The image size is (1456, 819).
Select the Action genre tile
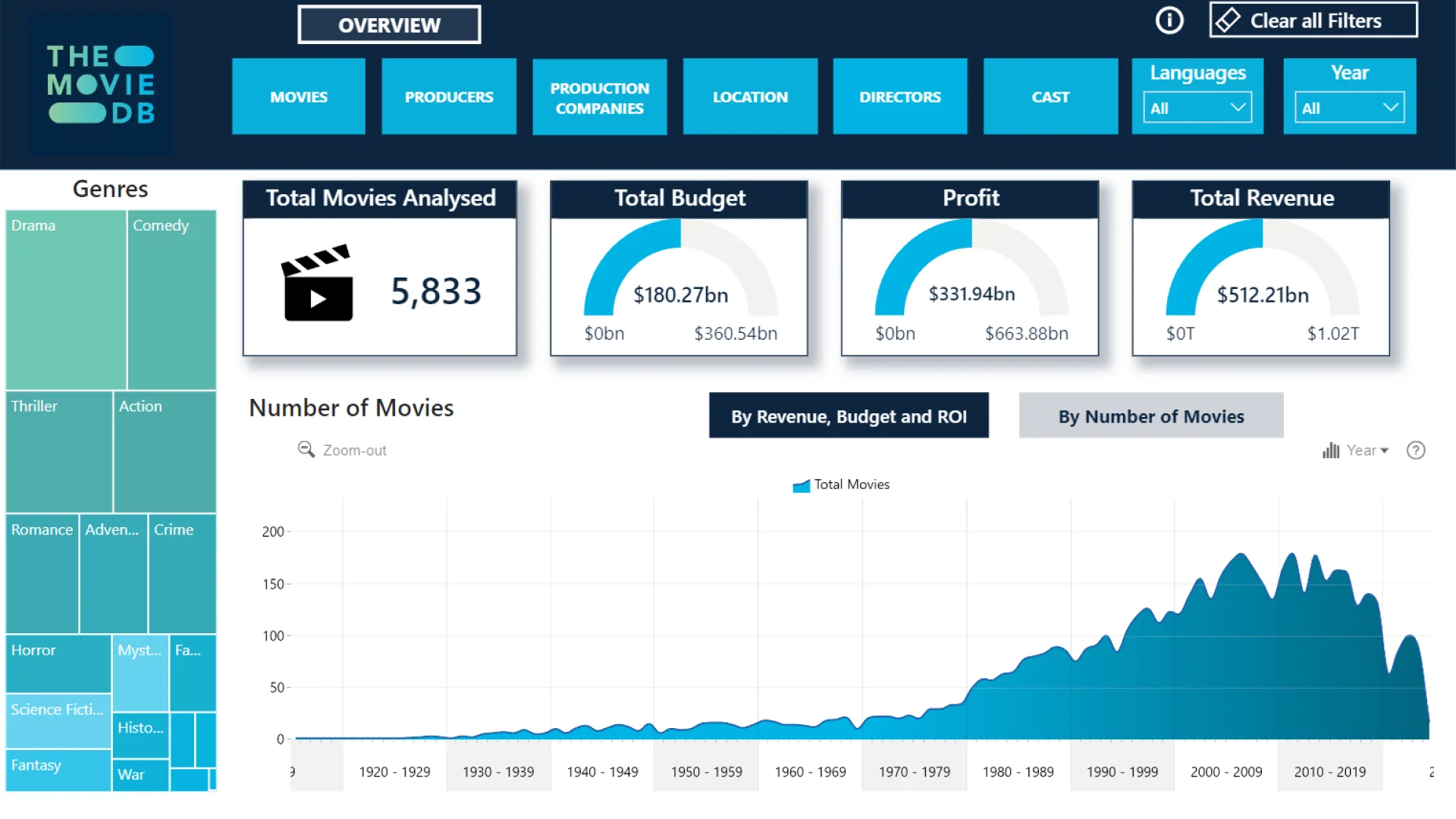[x=165, y=452]
